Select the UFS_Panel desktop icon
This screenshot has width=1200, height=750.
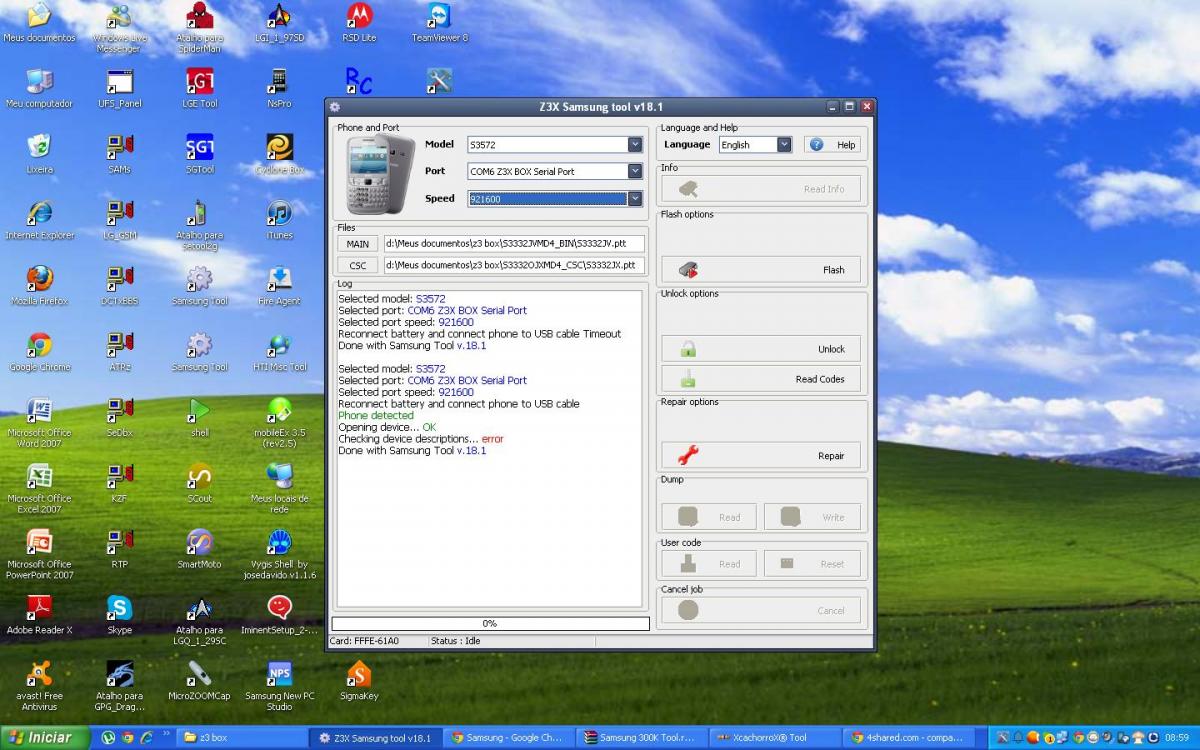click(x=119, y=89)
